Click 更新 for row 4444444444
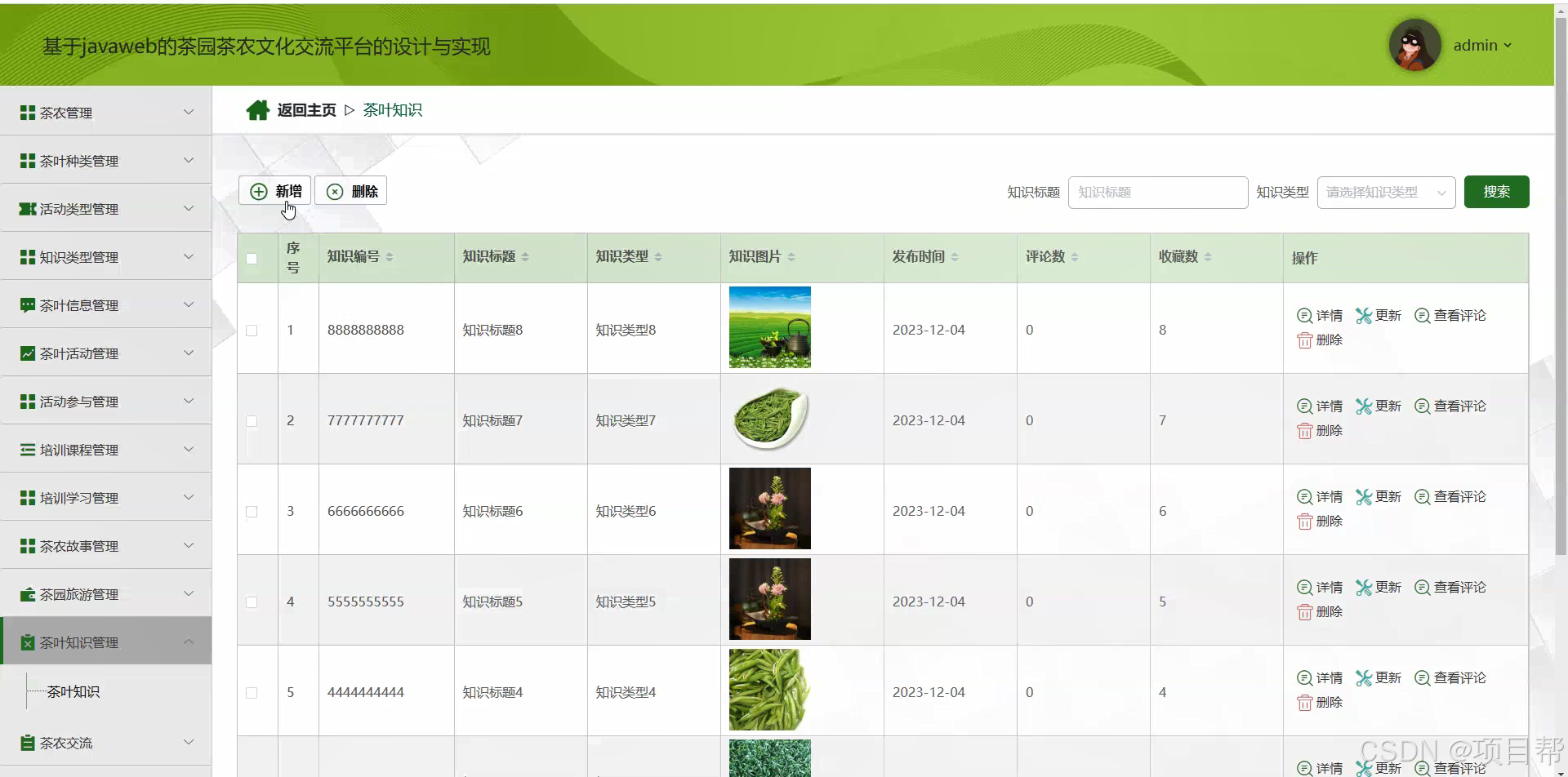1568x777 pixels. 1379,677
